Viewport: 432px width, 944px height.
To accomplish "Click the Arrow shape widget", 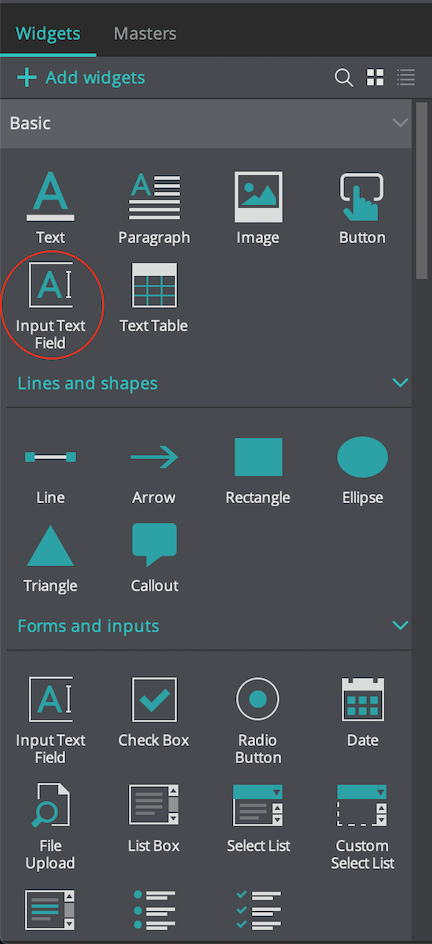I will click(x=154, y=458).
